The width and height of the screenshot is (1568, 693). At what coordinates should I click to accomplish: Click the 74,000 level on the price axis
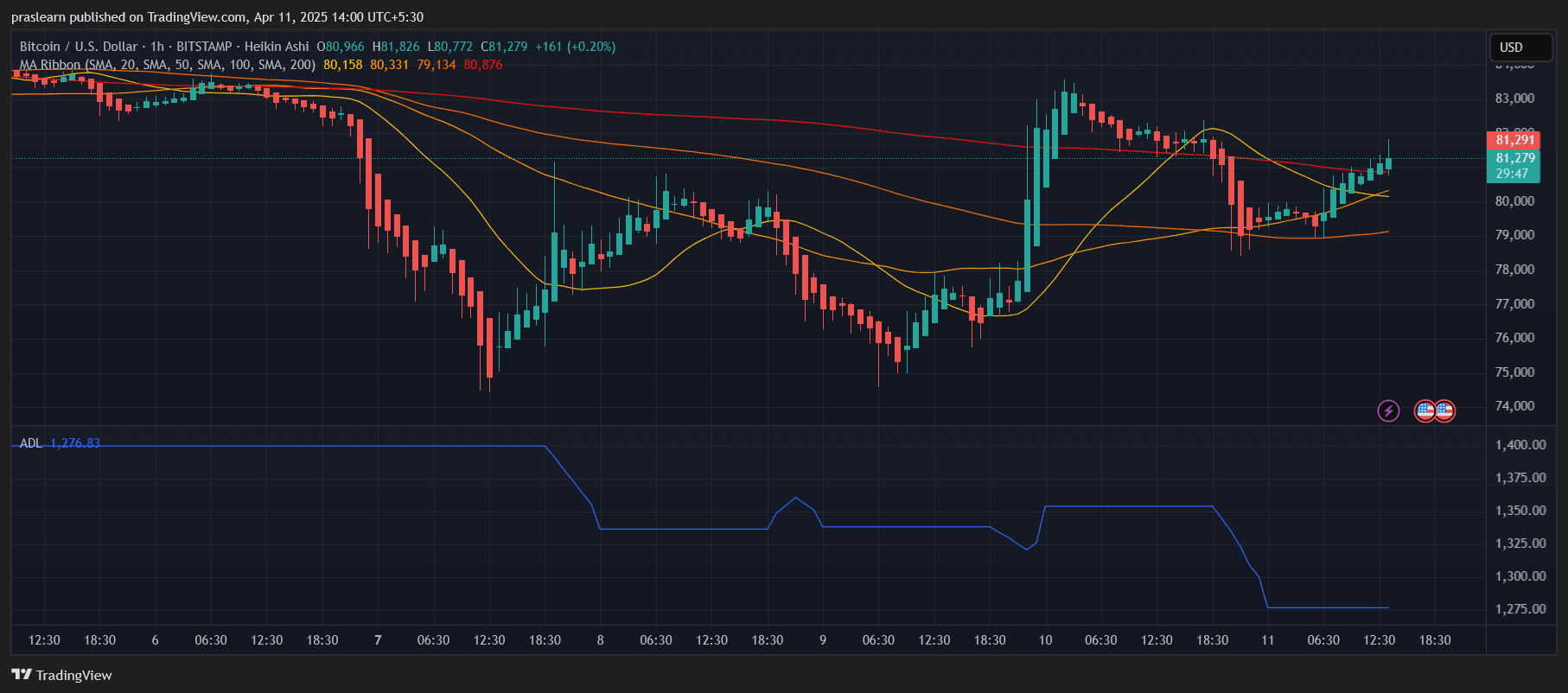[1514, 406]
